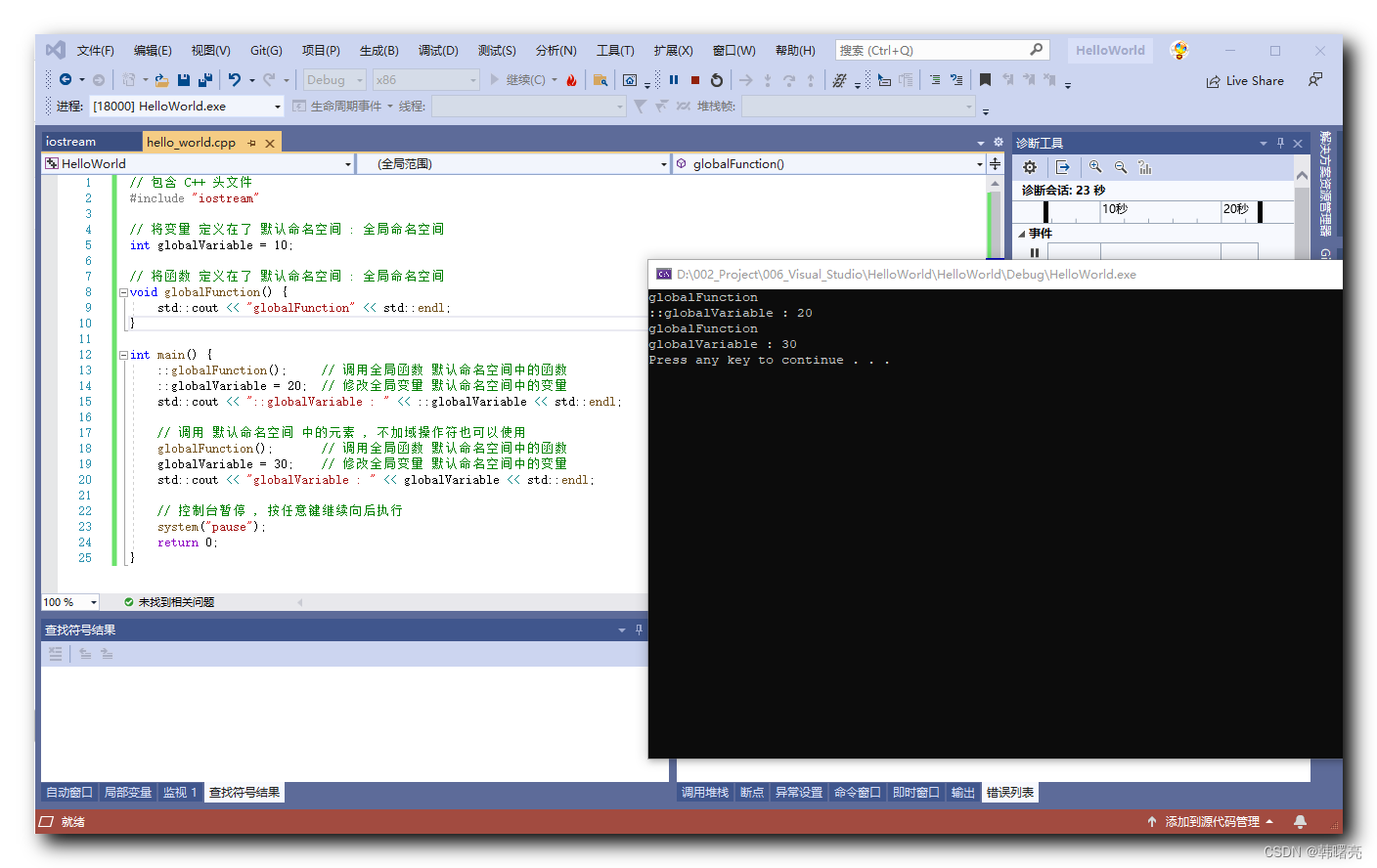Collapse the main function code block
Image resolution: width=1377 pixels, height=868 pixels.
tap(123, 355)
